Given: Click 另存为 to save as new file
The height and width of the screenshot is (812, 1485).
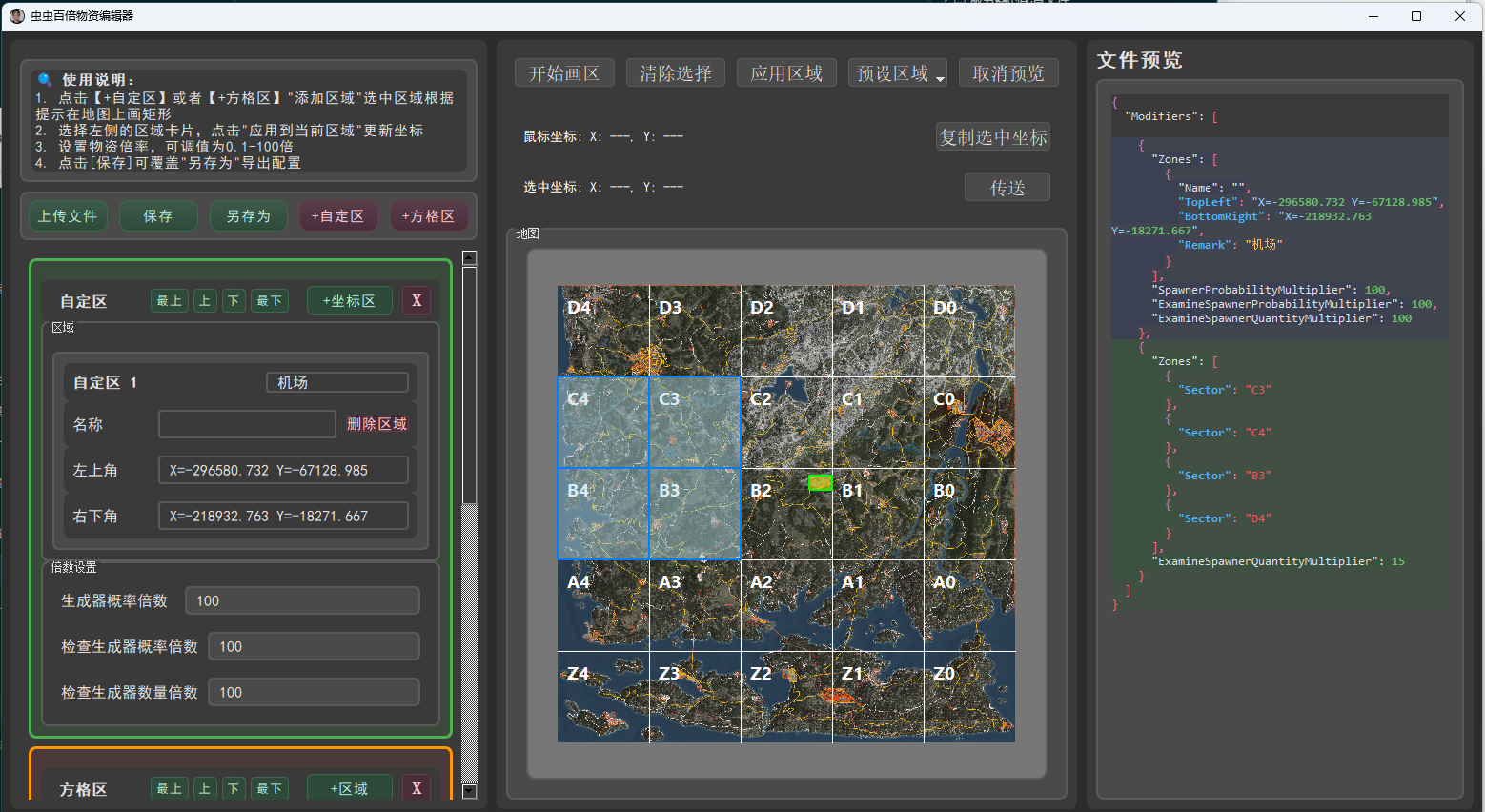Looking at the screenshot, I should [x=248, y=215].
